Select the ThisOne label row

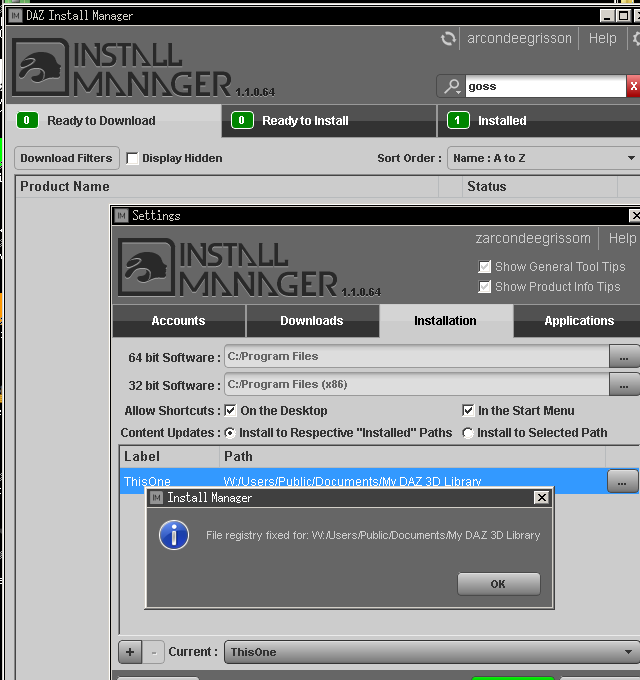[147, 481]
